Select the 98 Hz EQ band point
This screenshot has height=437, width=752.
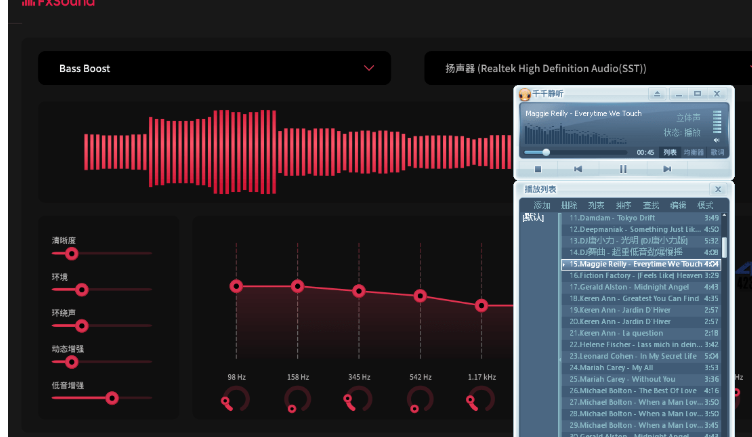pyautogui.click(x=236, y=286)
